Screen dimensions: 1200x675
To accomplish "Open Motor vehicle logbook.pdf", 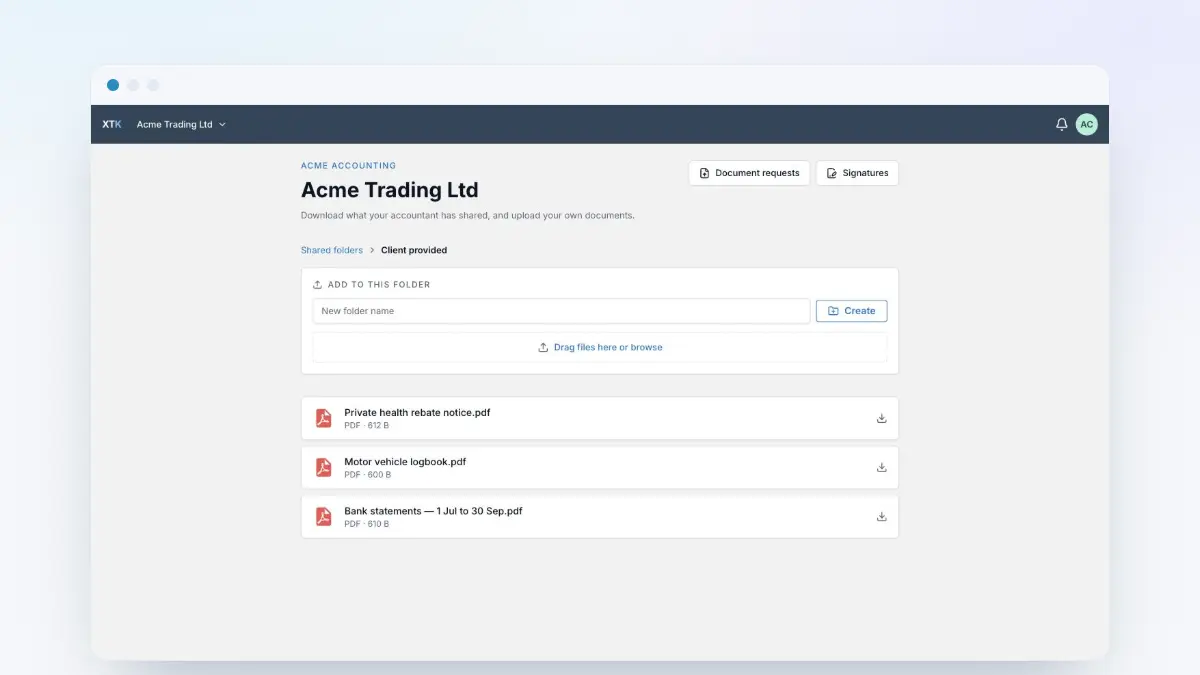I will click(x=600, y=467).
